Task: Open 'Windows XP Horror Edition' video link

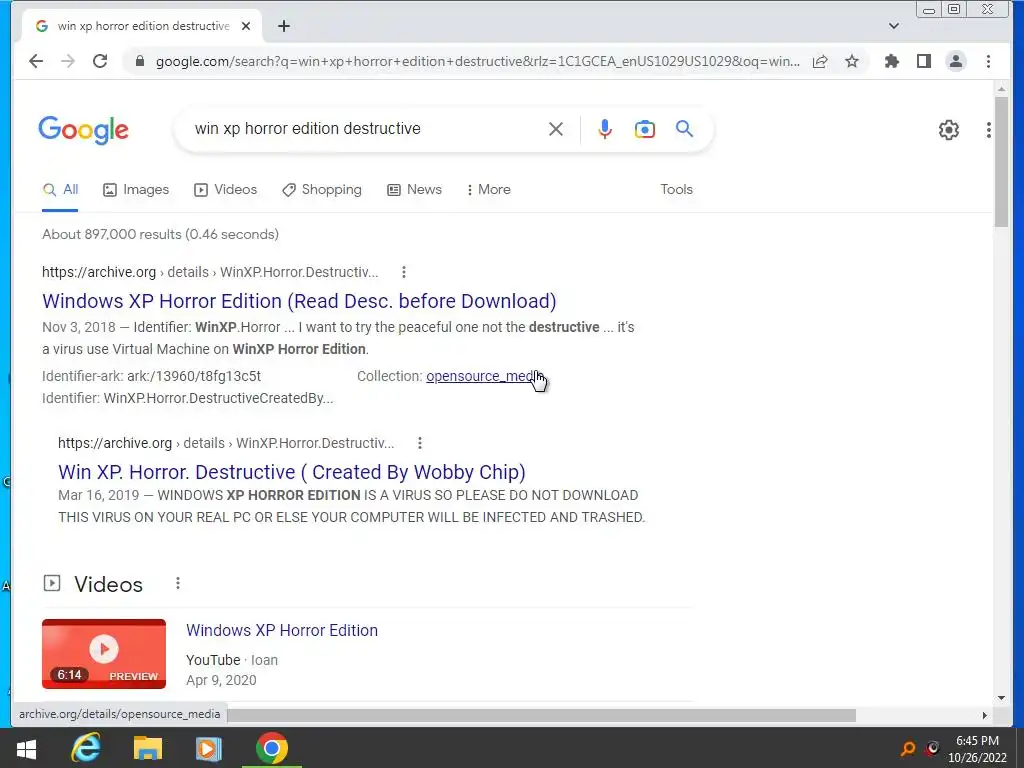Action: (x=282, y=630)
